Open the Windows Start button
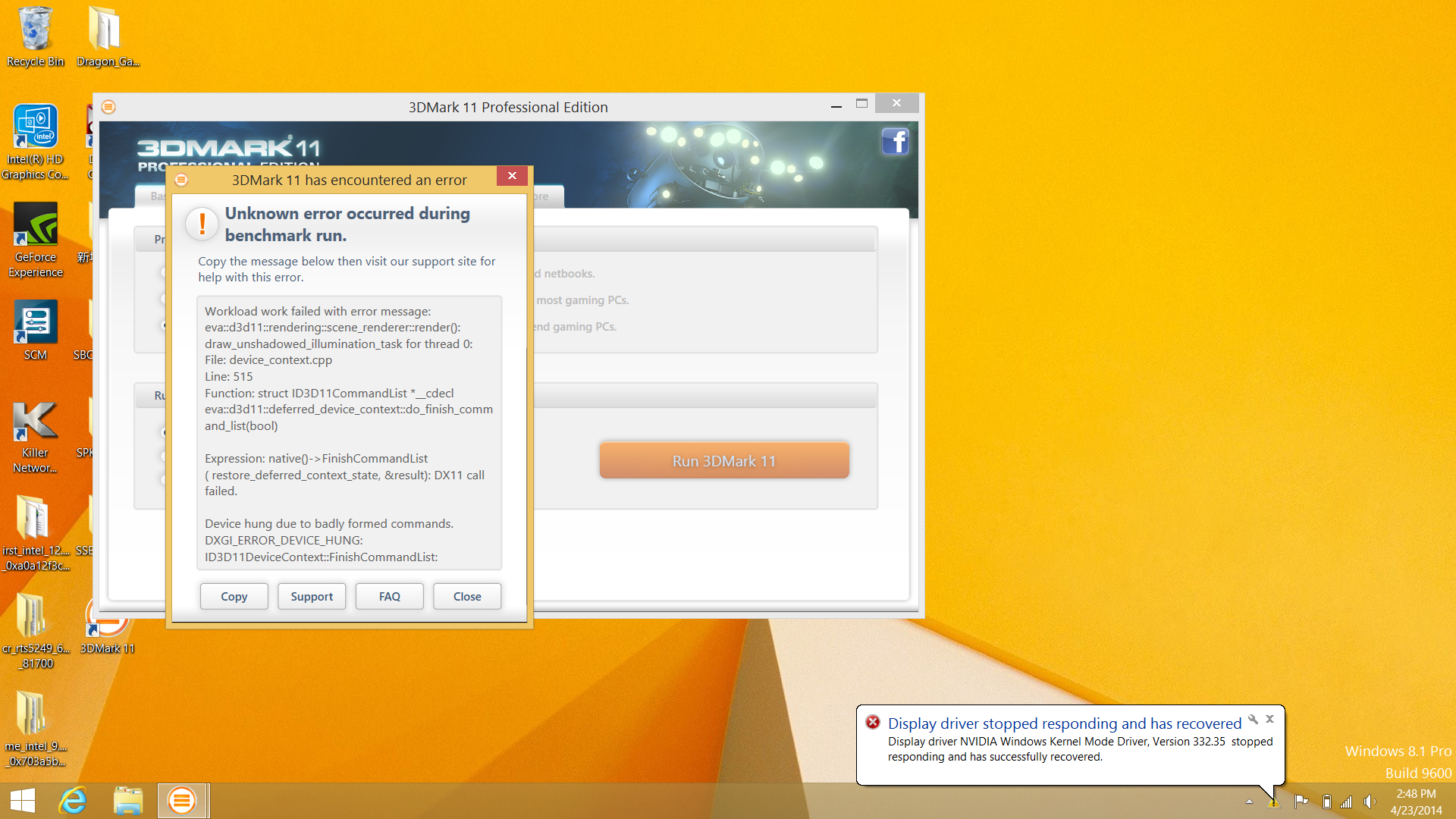The width and height of the screenshot is (1456, 819). 23,801
